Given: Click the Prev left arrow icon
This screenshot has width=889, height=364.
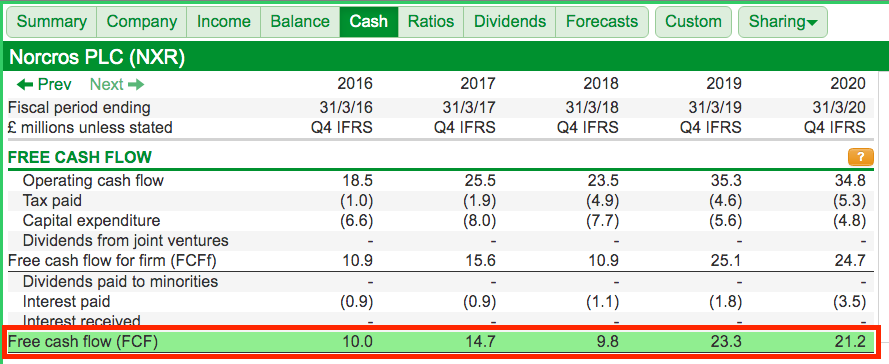Looking at the screenshot, I should 25,85.
